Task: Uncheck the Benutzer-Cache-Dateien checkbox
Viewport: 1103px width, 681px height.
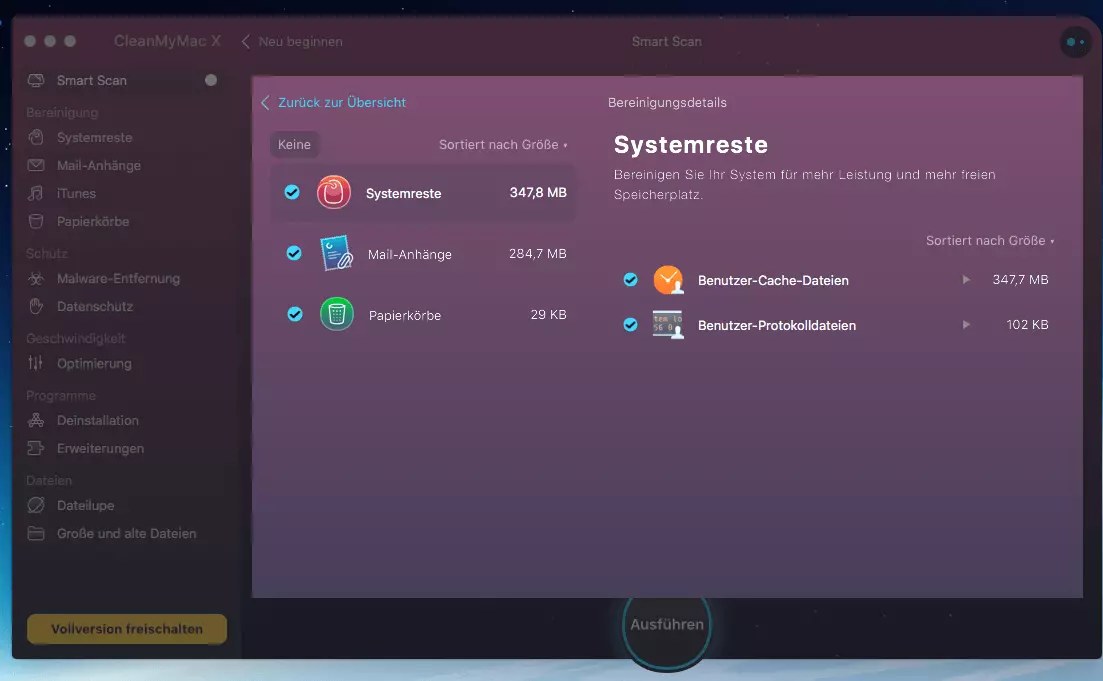Action: tap(630, 279)
